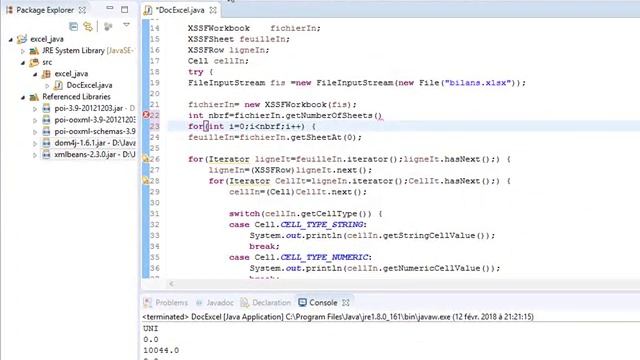Screen dimensions: 640x360
Task: Click error marker on line 22
Action: (x=146, y=115)
